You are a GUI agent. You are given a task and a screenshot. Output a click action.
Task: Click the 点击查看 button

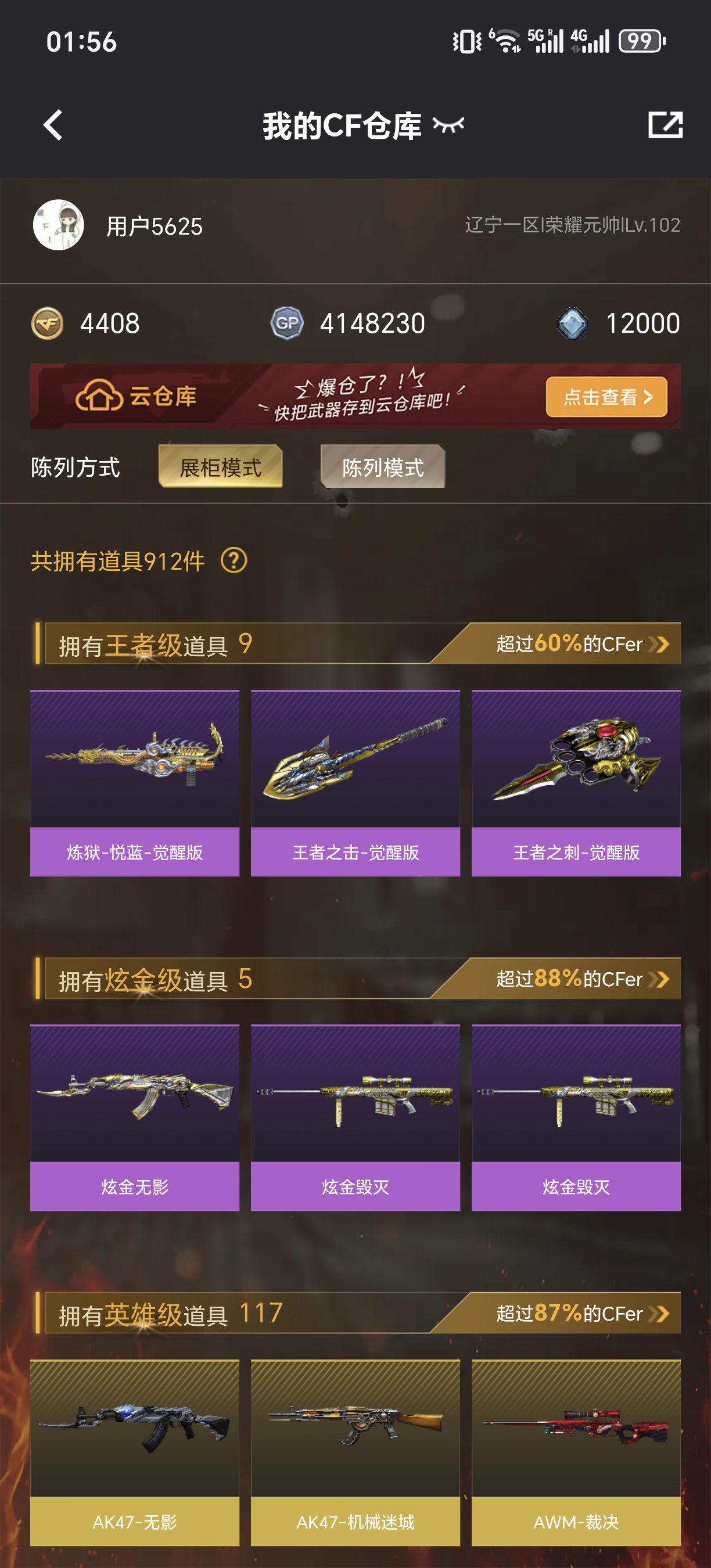click(x=606, y=397)
